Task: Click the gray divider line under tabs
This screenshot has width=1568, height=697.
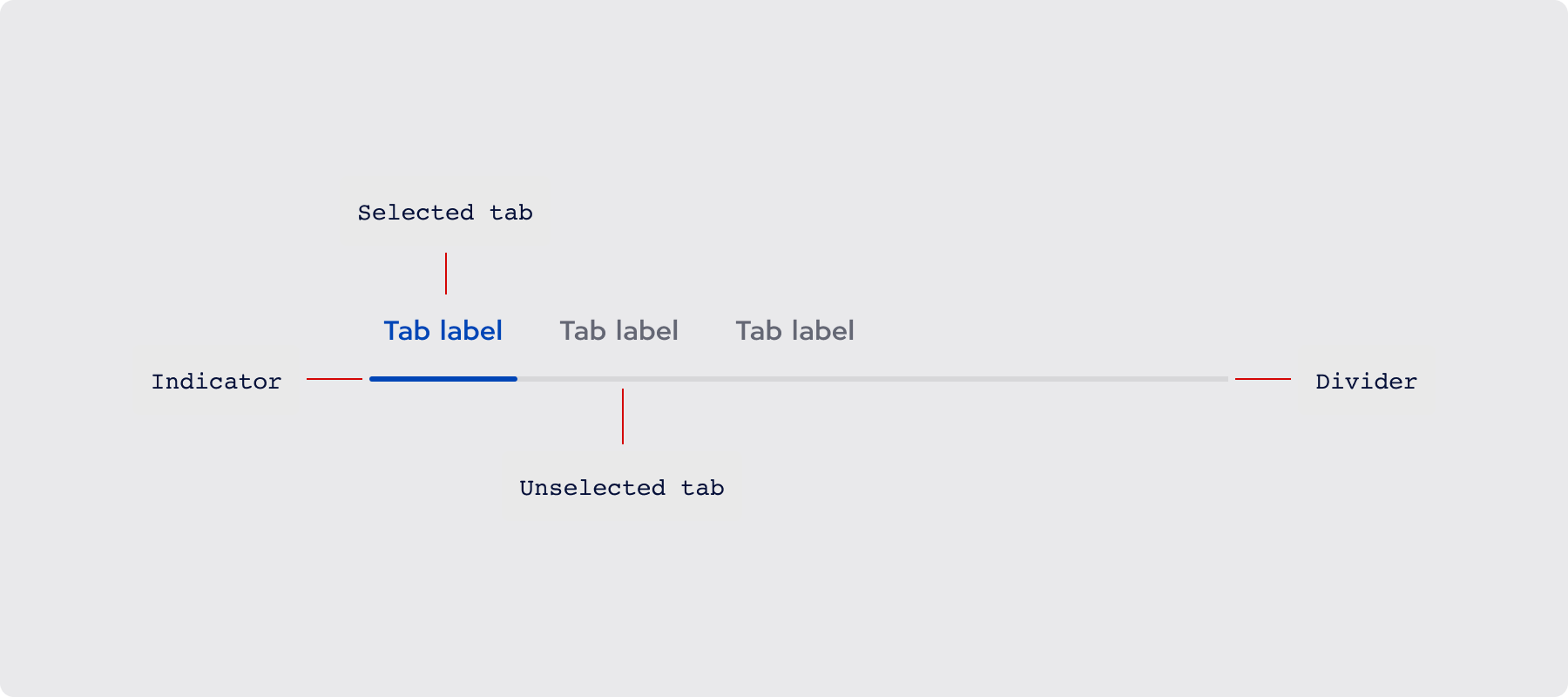Action: pyautogui.click(x=873, y=379)
